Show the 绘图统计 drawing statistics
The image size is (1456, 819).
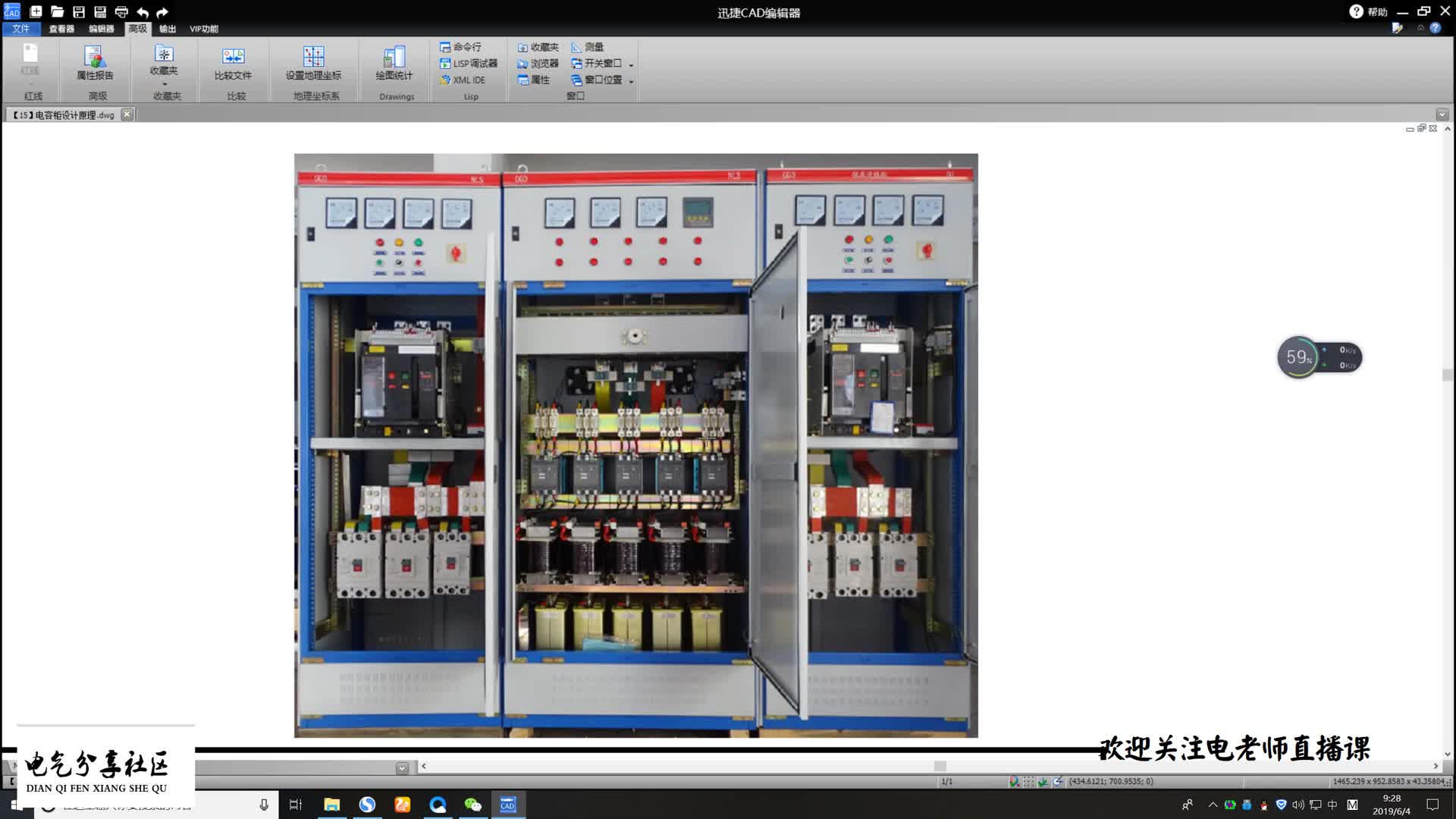[x=394, y=62]
